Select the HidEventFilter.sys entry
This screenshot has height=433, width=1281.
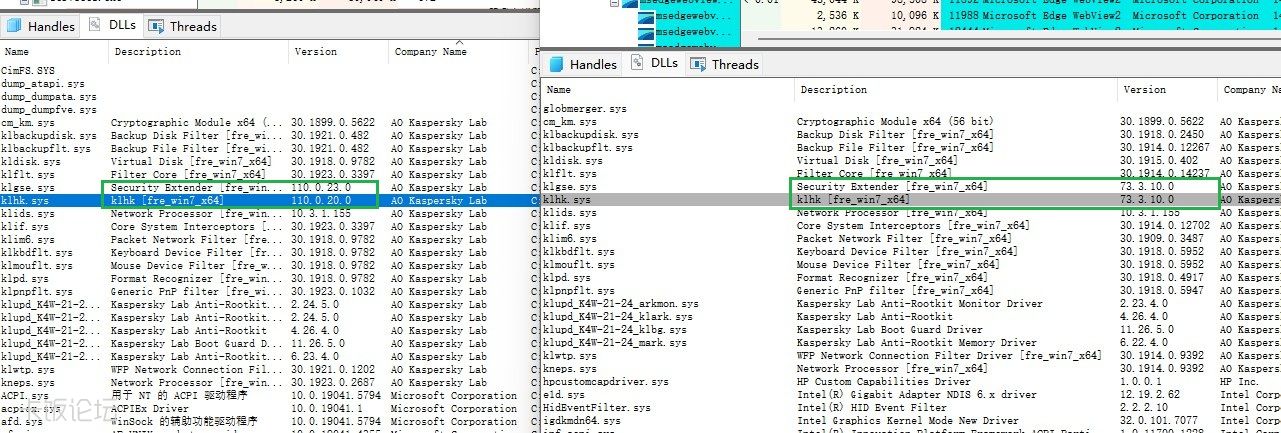coord(598,407)
